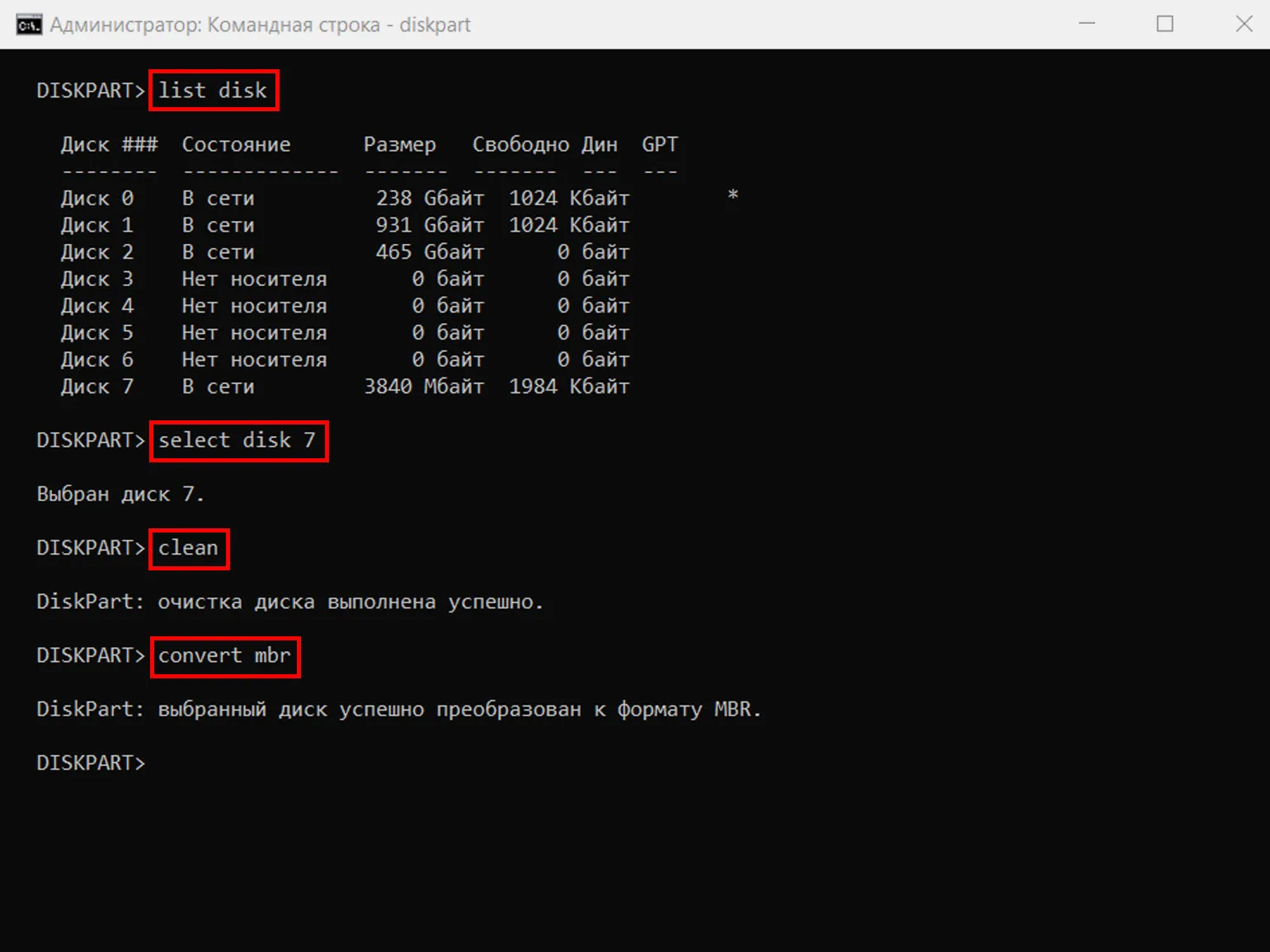Viewport: 1270px width, 952px height.
Task: Click the highlighted 'select disk 7' command
Action: (238, 441)
